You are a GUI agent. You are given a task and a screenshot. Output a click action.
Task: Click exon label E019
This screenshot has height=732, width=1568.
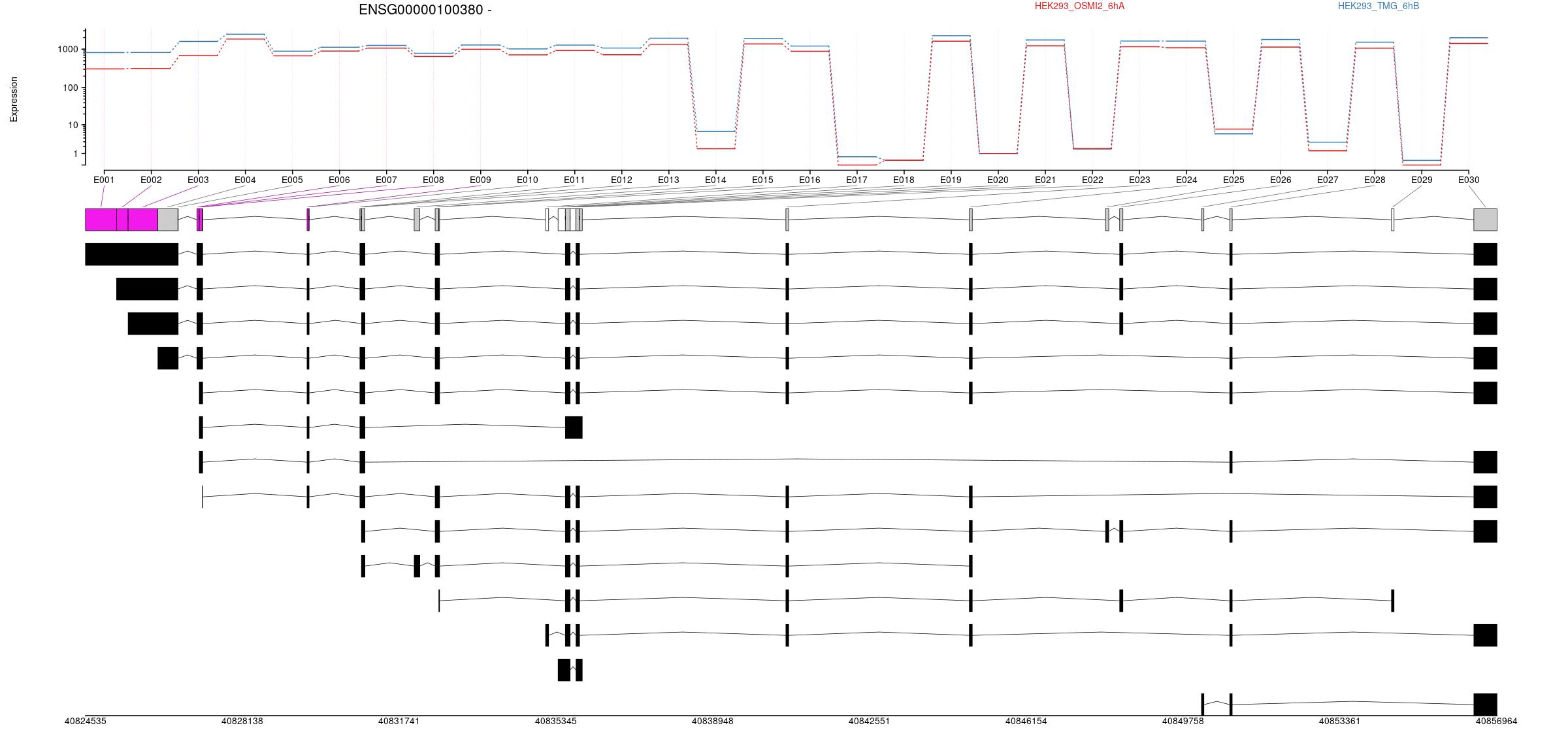coord(951,180)
